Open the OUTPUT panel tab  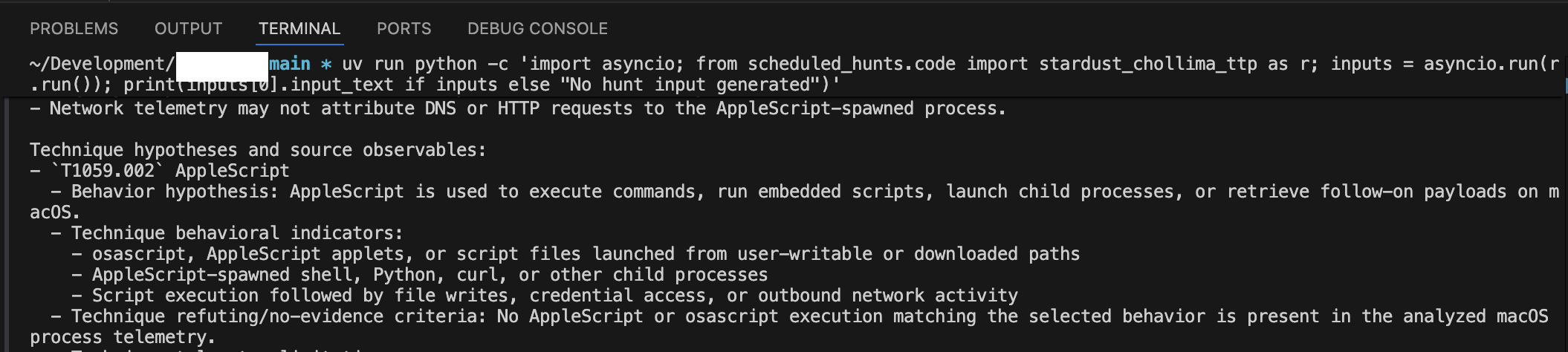188,28
